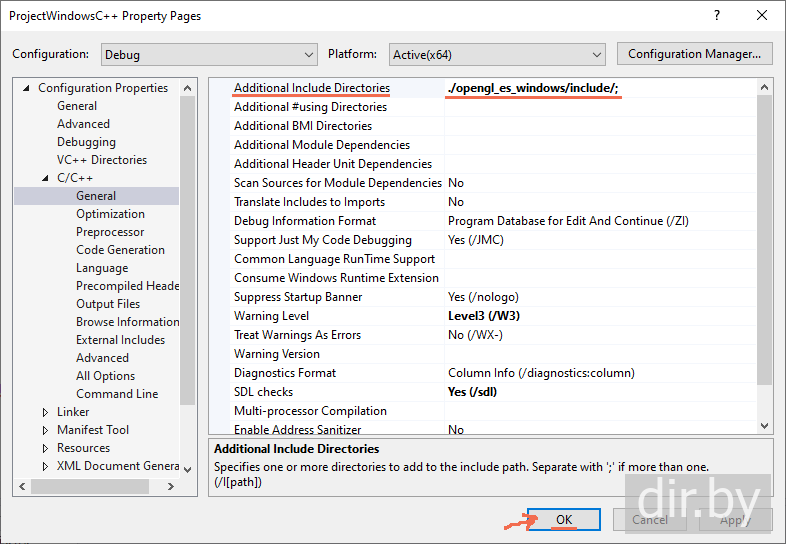
Task: Expand the Manifest Tool tree node
Action: [x=46, y=430]
